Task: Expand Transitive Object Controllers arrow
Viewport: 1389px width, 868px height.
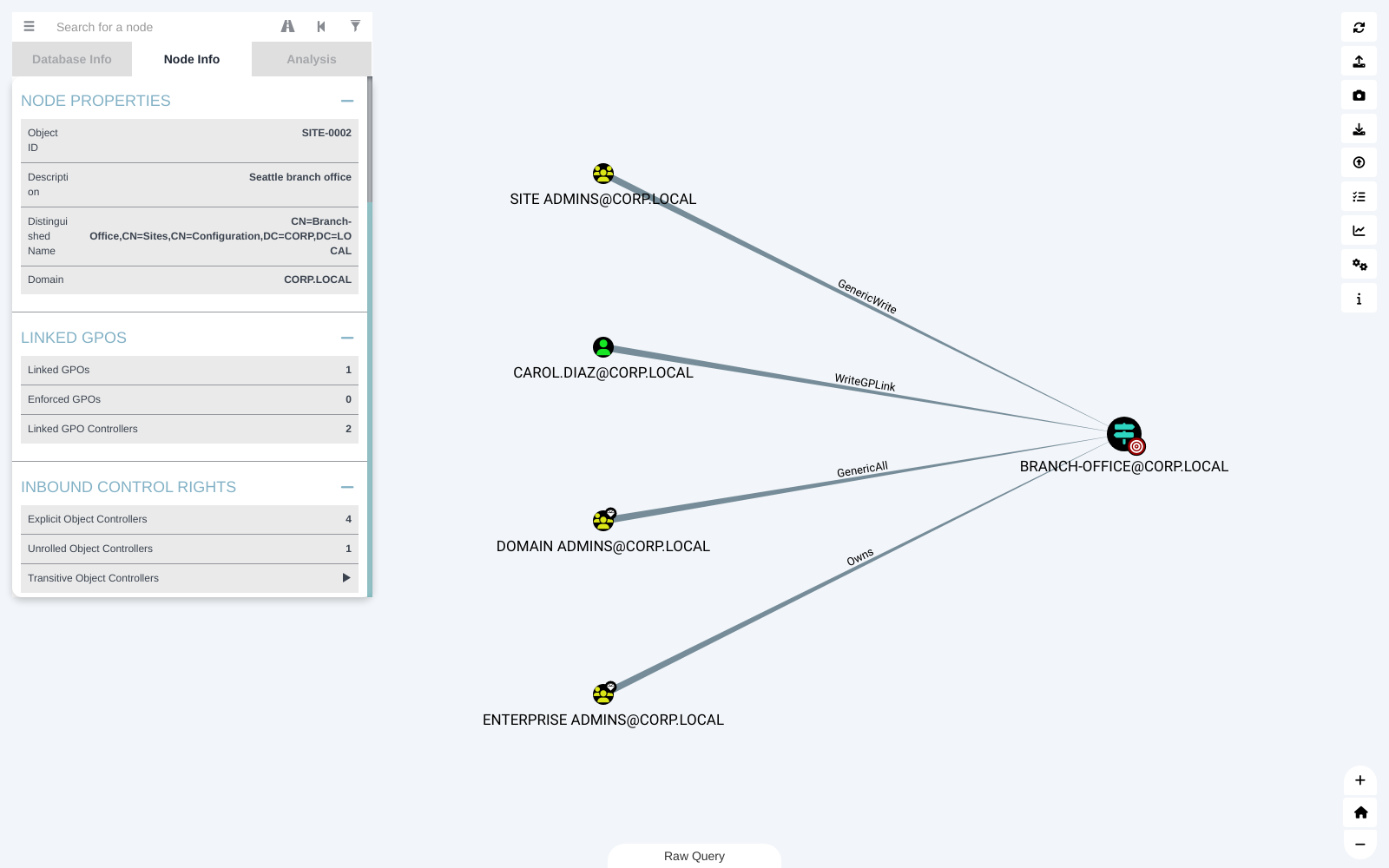Action: click(346, 578)
